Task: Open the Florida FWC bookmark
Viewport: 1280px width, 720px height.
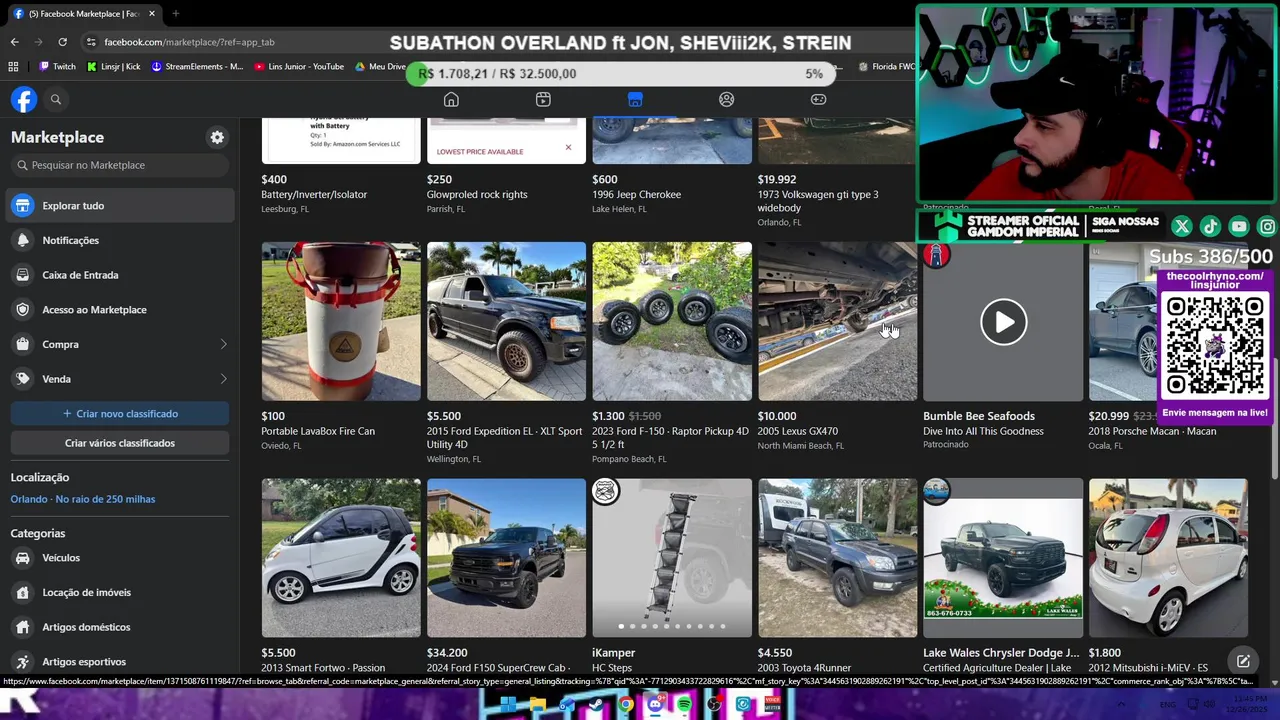Action: [887, 67]
